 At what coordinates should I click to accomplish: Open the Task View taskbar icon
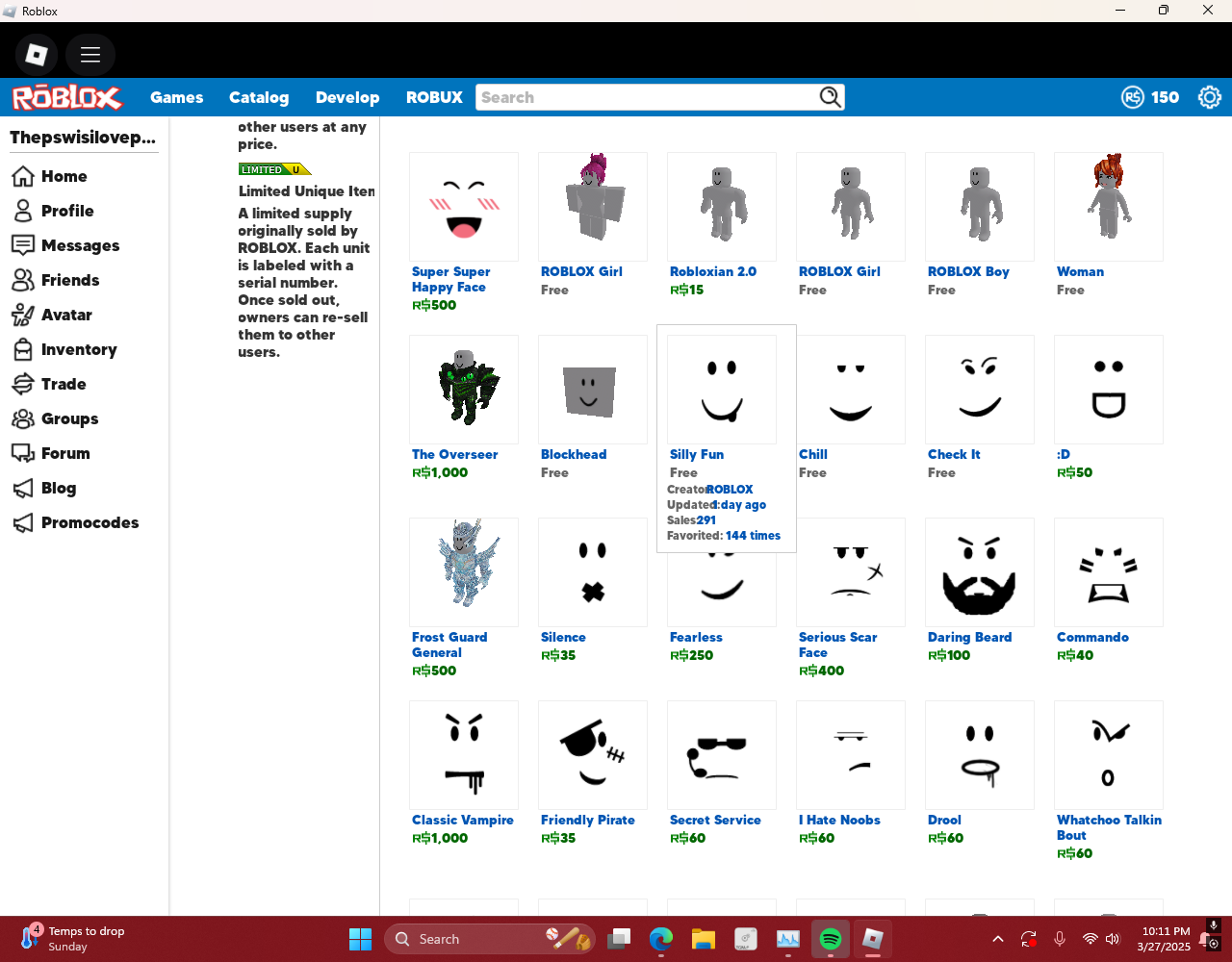pos(619,939)
